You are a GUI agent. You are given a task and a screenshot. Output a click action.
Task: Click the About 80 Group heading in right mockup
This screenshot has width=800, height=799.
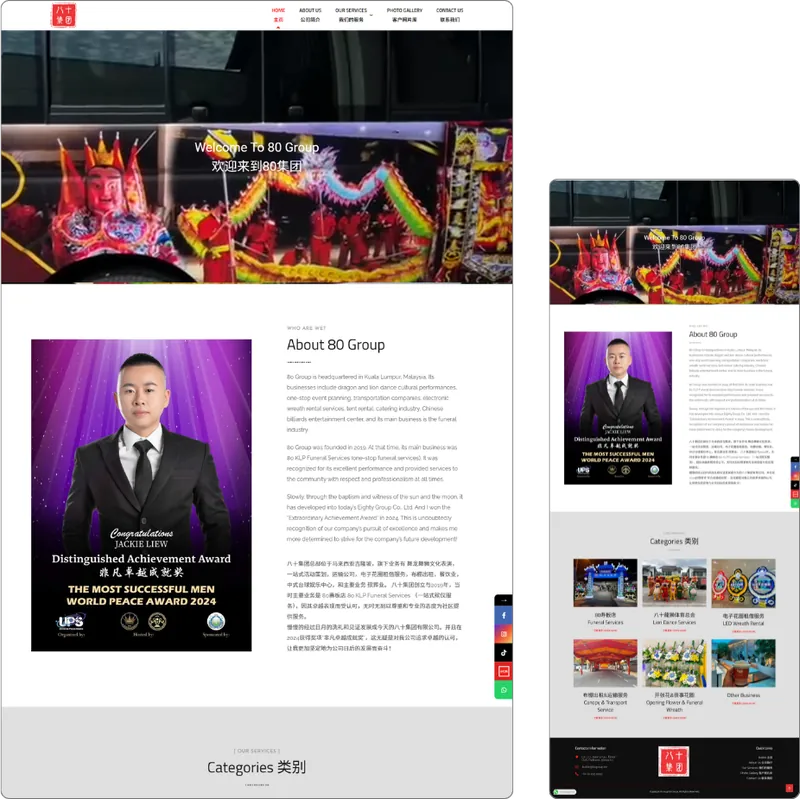(x=713, y=335)
